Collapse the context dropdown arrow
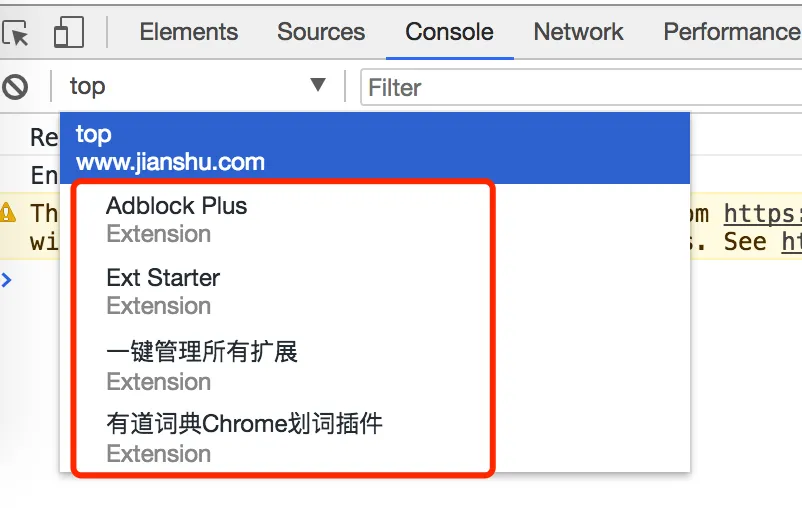The image size is (802, 508). (x=318, y=84)
